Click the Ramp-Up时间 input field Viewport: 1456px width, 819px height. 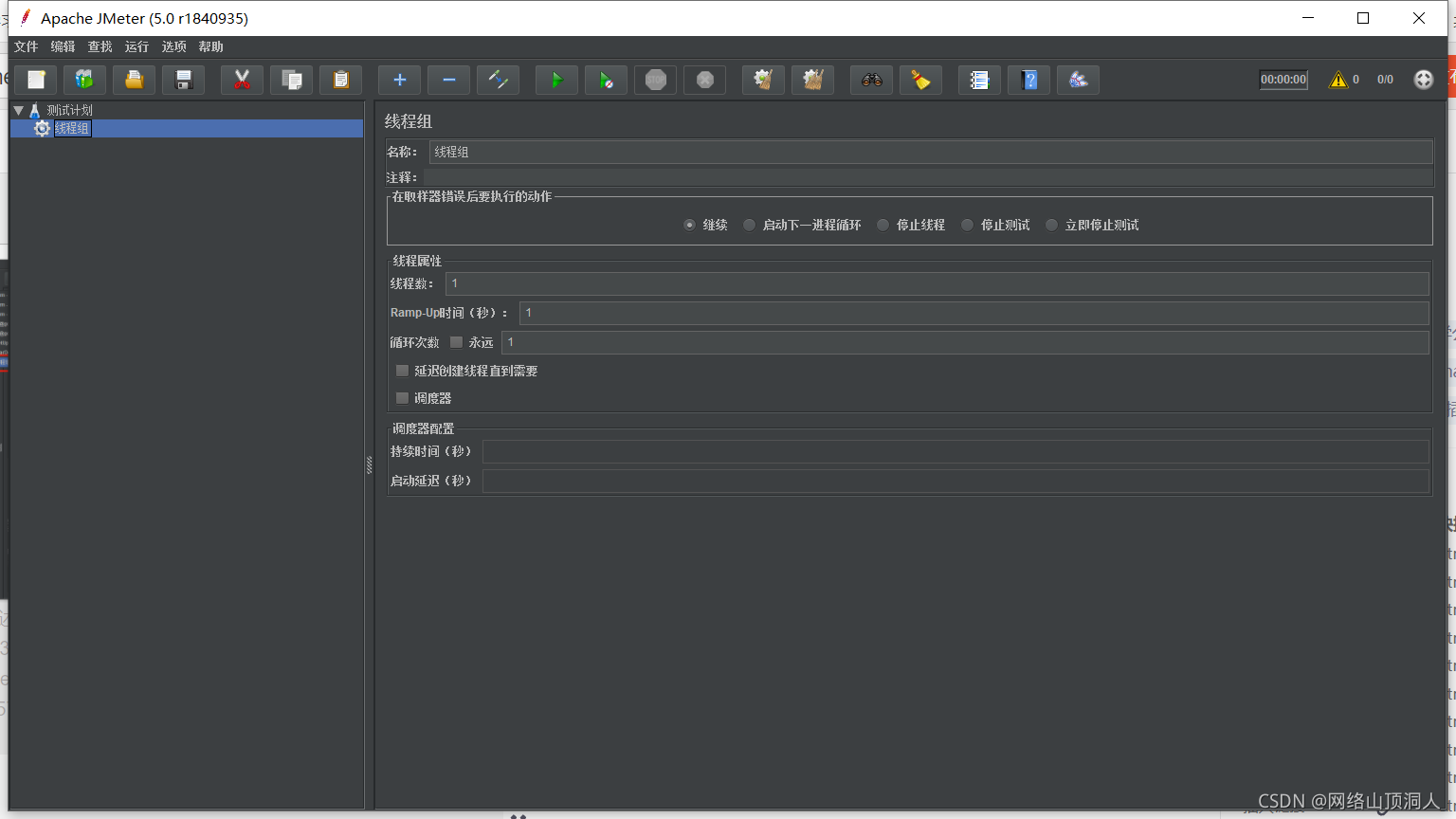974,313
